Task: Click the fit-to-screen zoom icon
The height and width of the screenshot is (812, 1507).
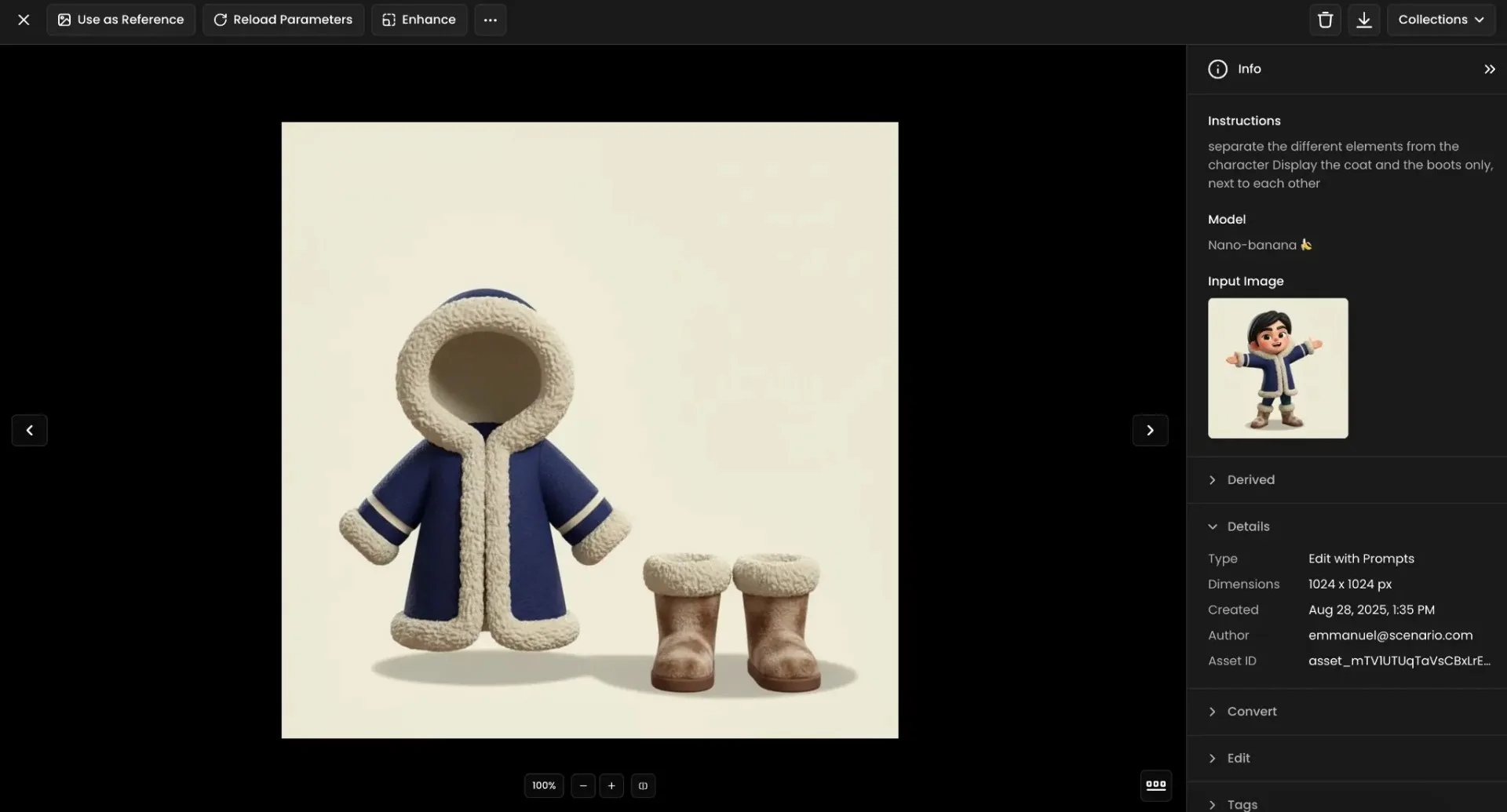Action: (x=642, y=785)
